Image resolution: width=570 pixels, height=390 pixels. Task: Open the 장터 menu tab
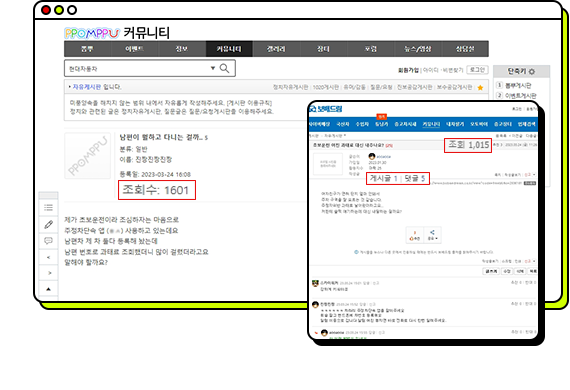click(x=324, y=49)
